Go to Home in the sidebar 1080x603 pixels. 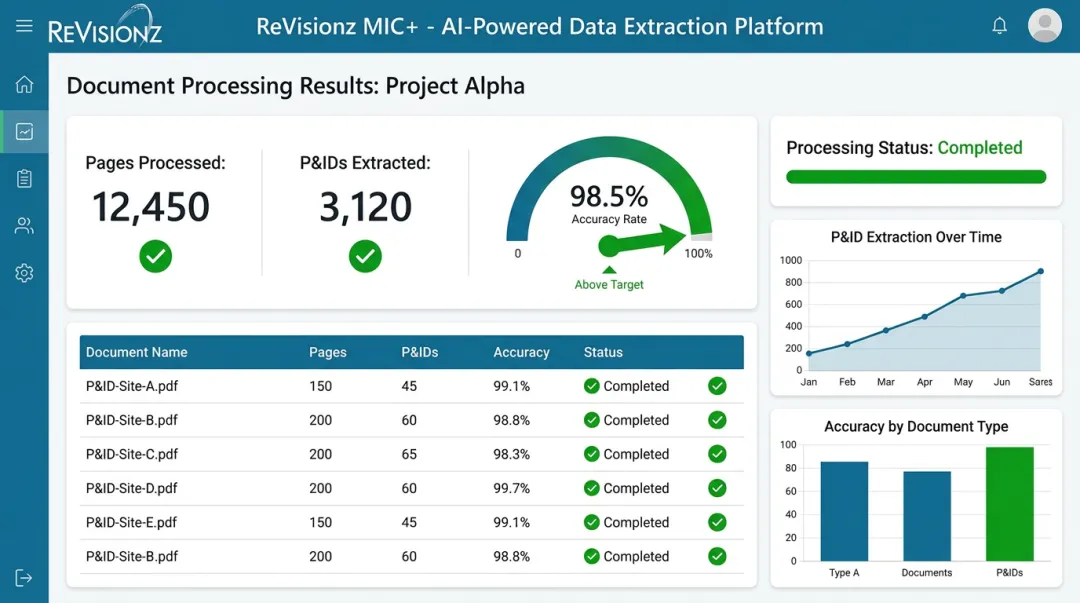24,84
